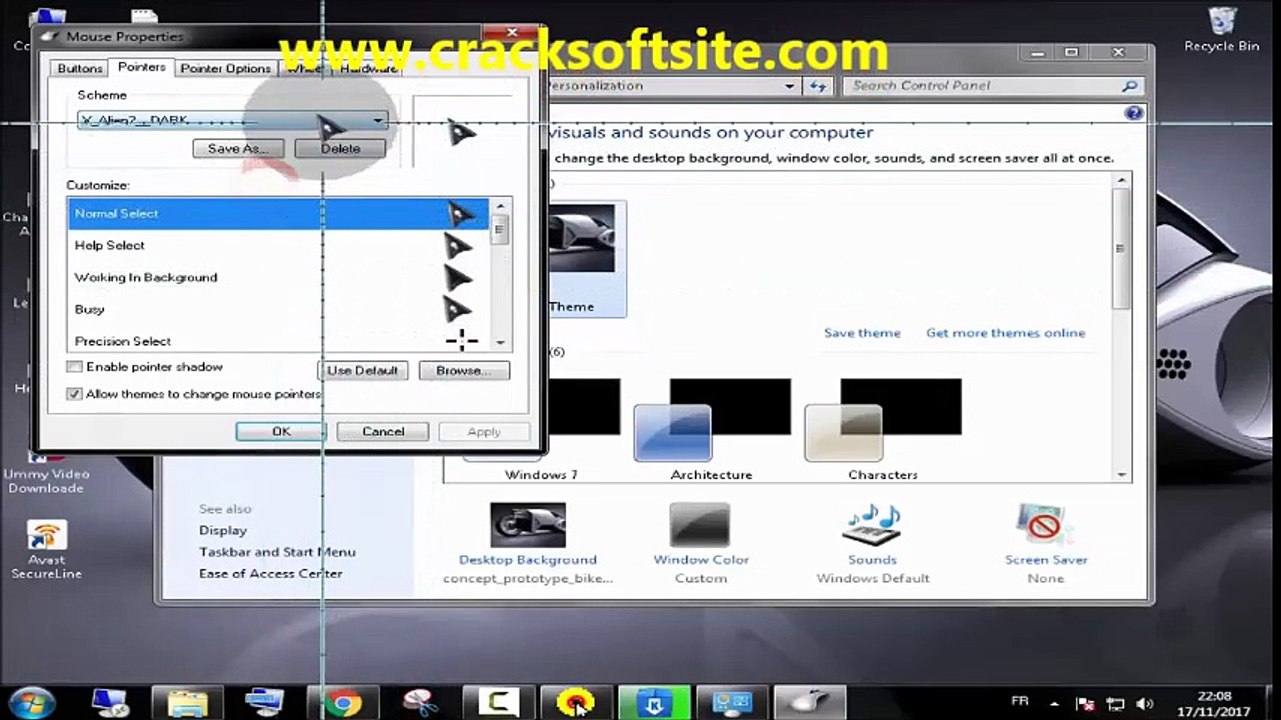
Task: Click the Control Panel help icon
Action: coord(1133,113)
